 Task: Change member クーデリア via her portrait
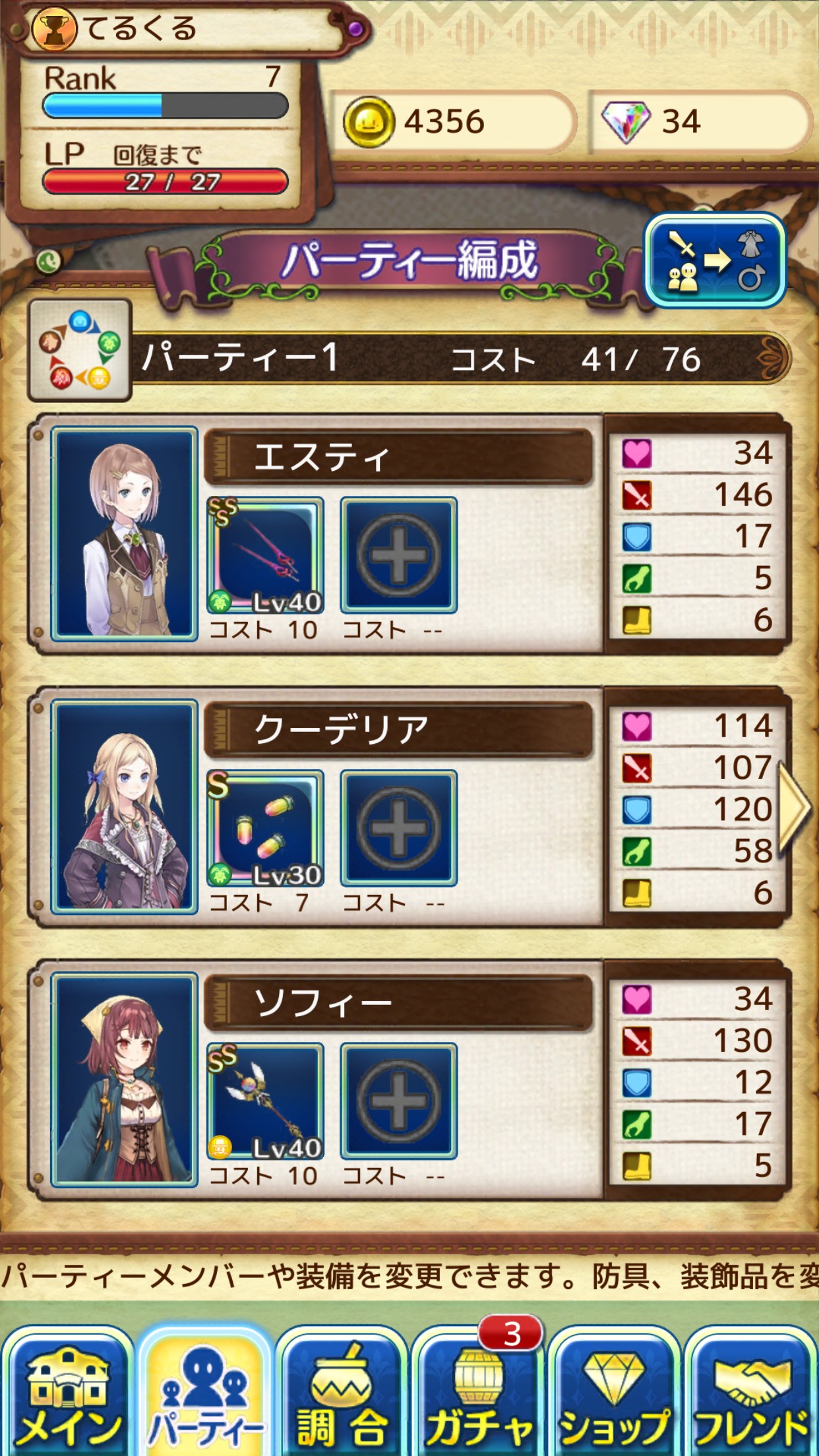coord(125,806)
